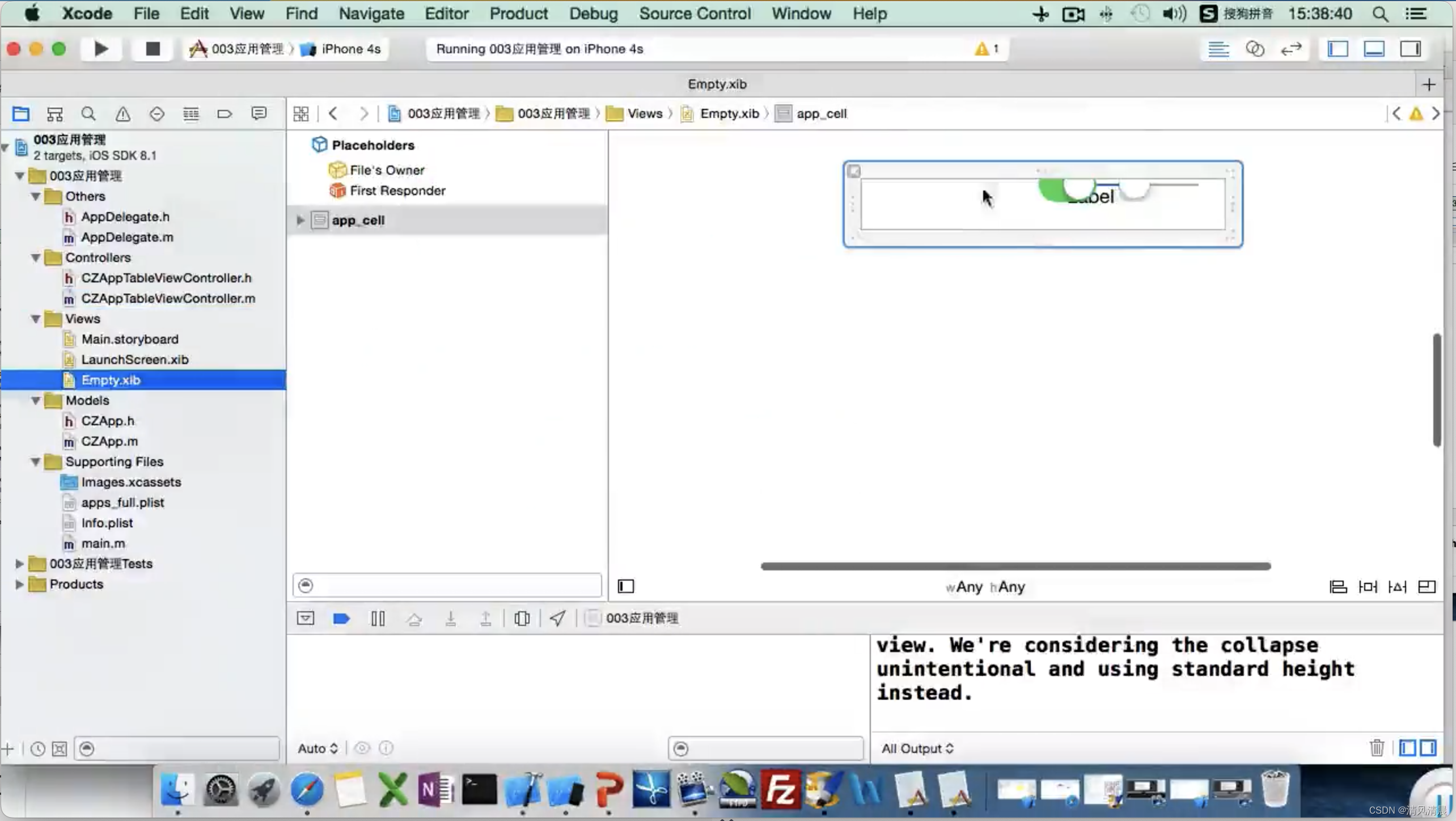This screenshot has height=821, width=1456.
Task: Show the variables view pane
Action: coord(1408,748)
